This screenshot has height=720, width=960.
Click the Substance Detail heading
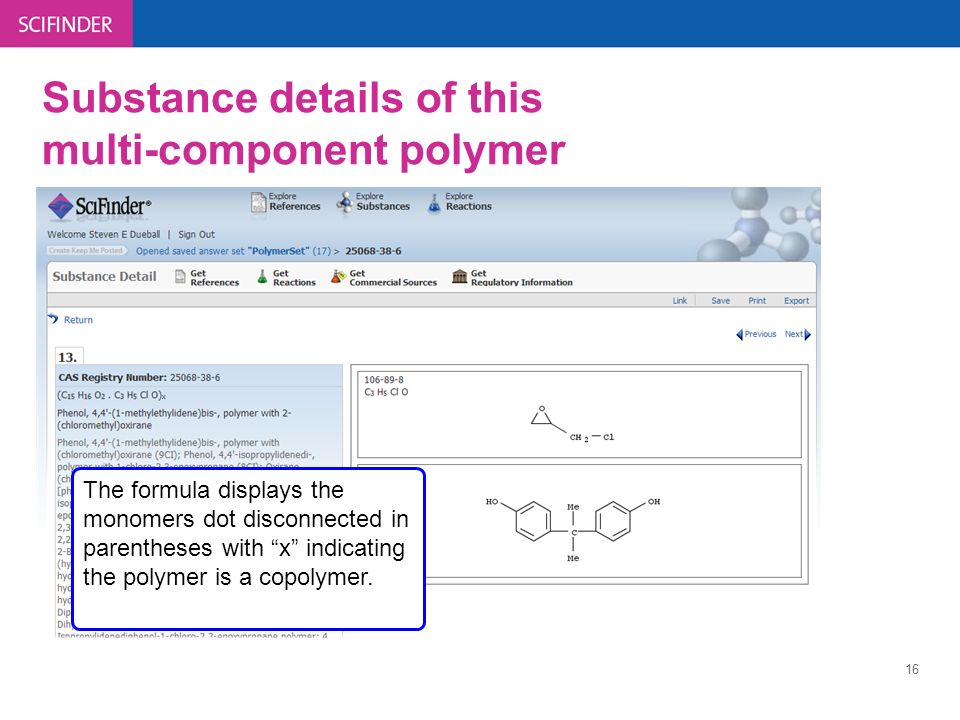coord(104,277)
